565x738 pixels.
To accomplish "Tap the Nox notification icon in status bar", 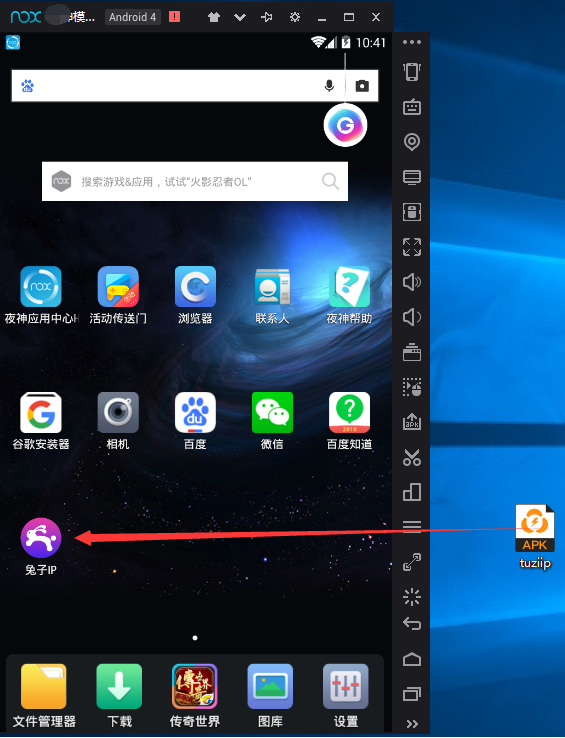I will click(13, 42).
